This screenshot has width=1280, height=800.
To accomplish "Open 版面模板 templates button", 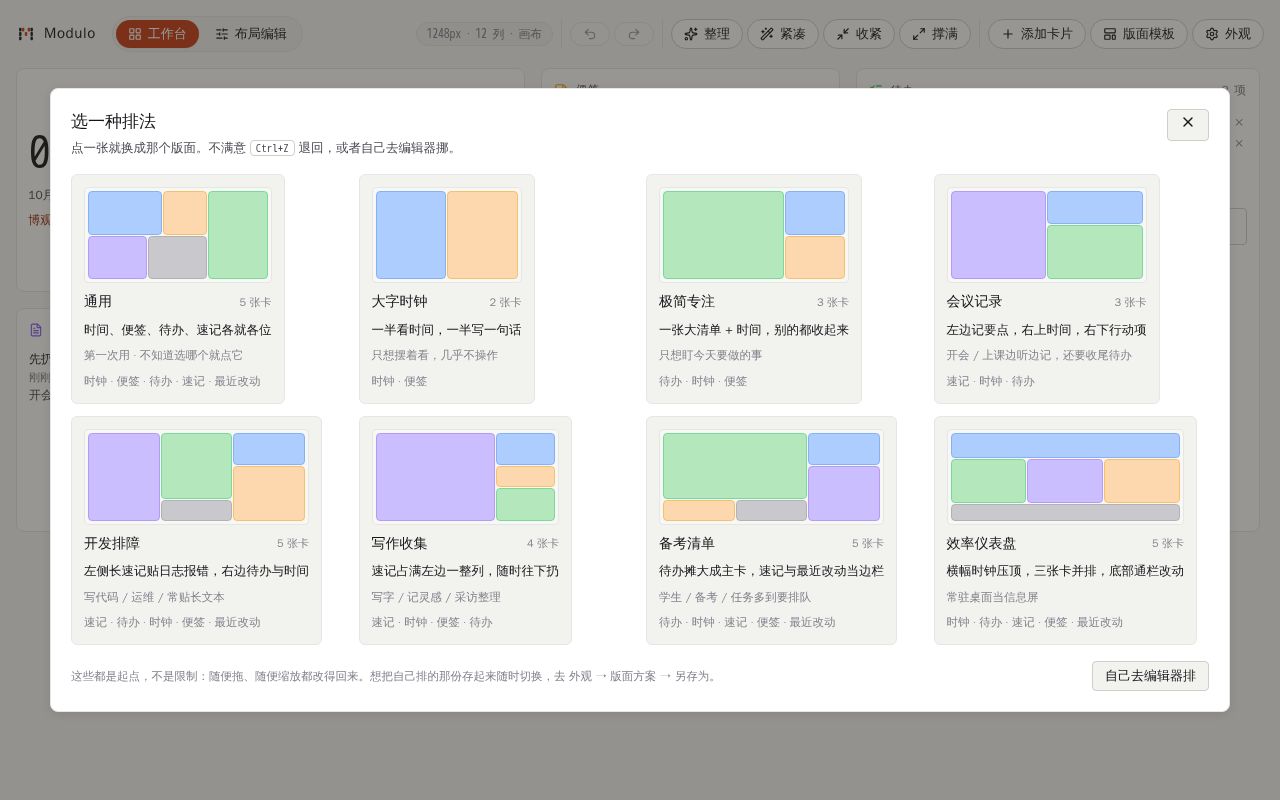I will [x=1139, y=34].
